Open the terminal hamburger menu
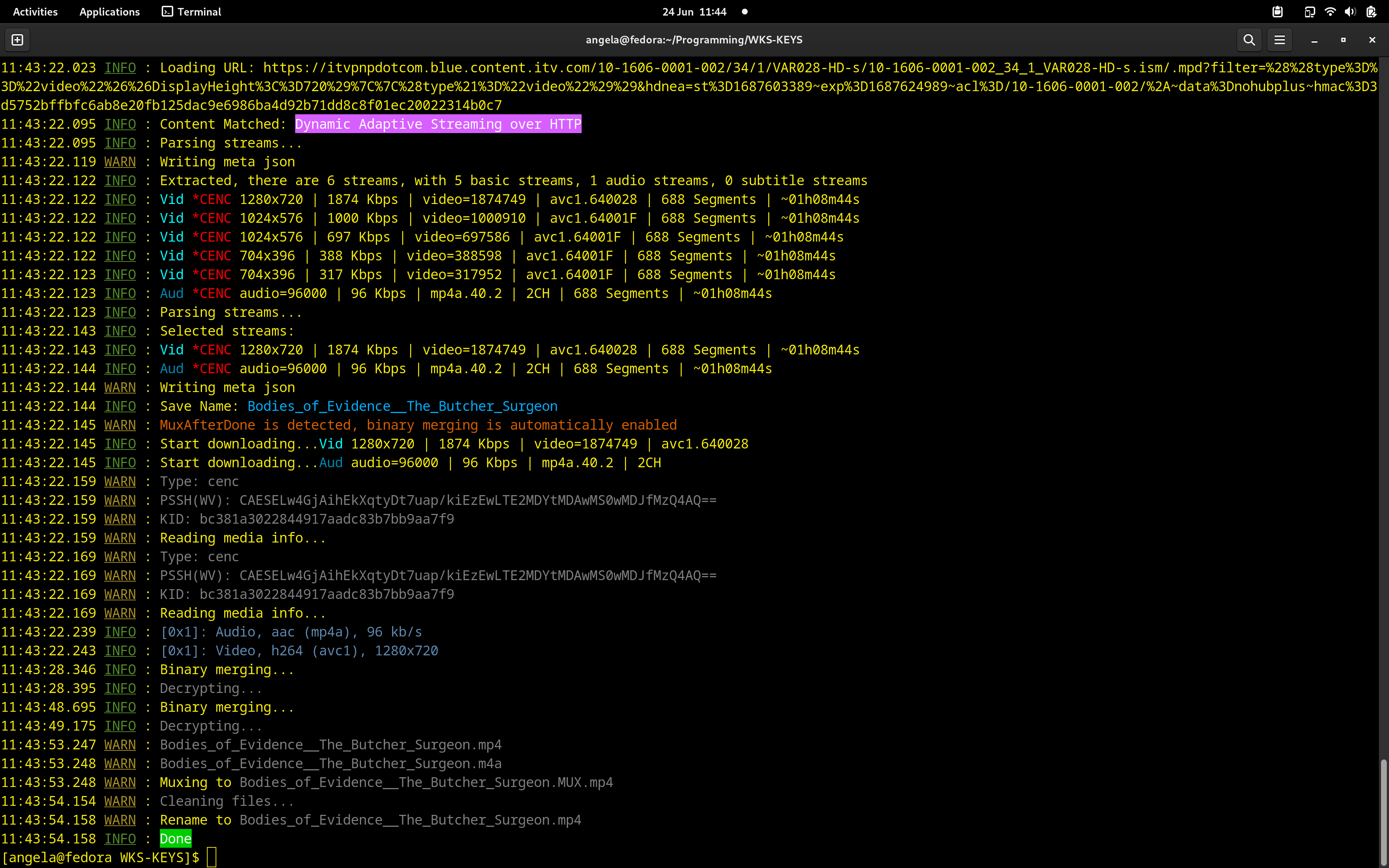 1279,40
